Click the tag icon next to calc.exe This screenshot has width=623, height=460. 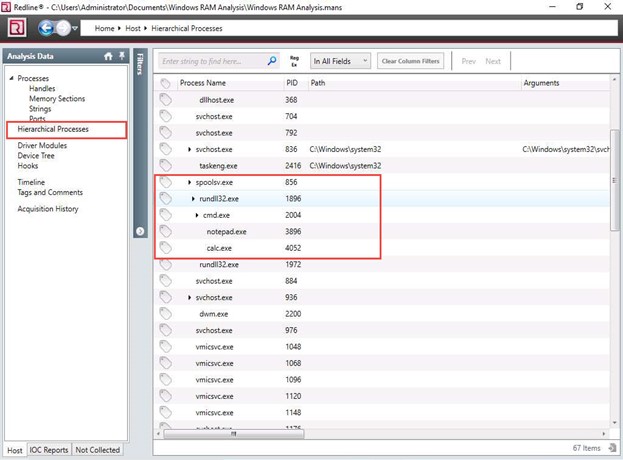pos(166,248)
